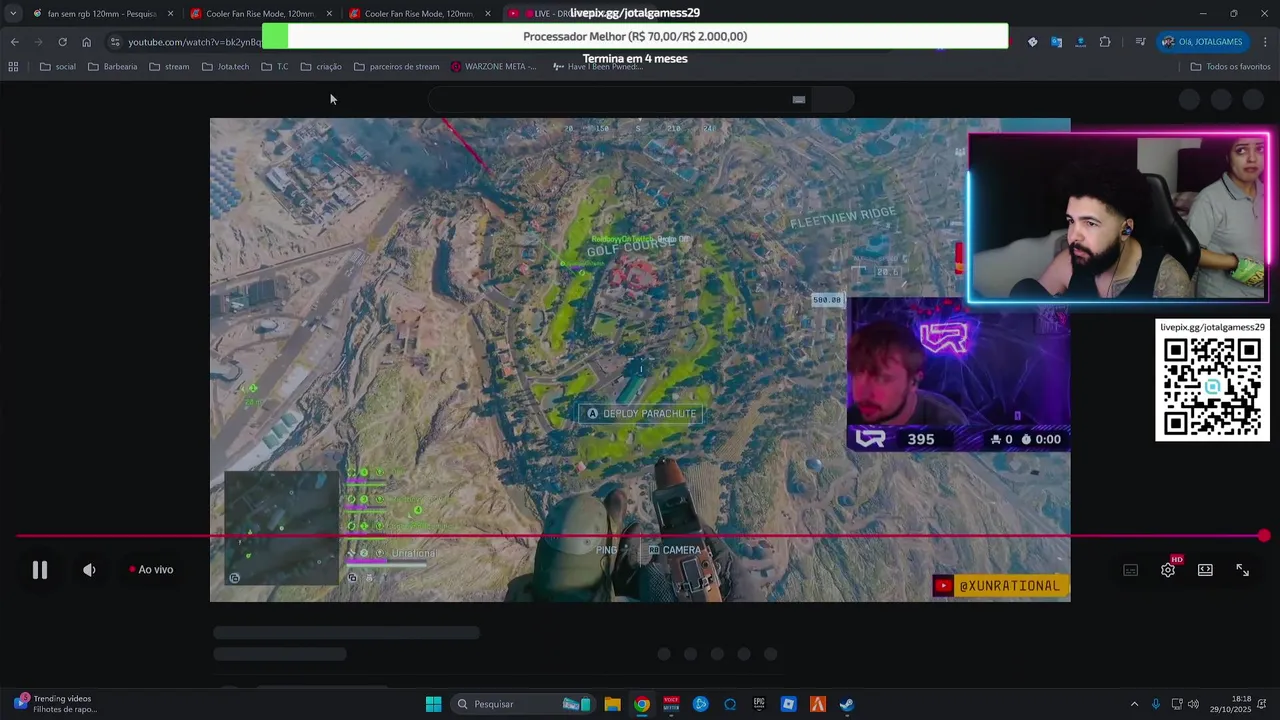Open the Chrome three-dot menu
Image resolution: width=1280 pixels, height=720 pixels.
(x=1265, y=42)
